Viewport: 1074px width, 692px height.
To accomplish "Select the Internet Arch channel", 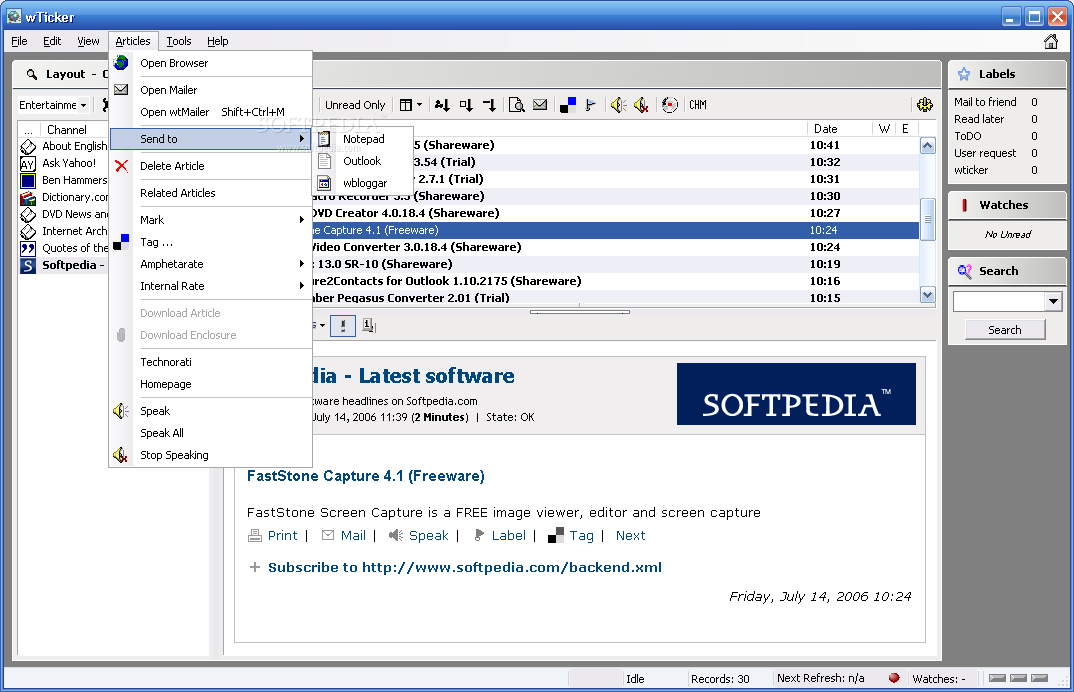I will tap(63, 231).
